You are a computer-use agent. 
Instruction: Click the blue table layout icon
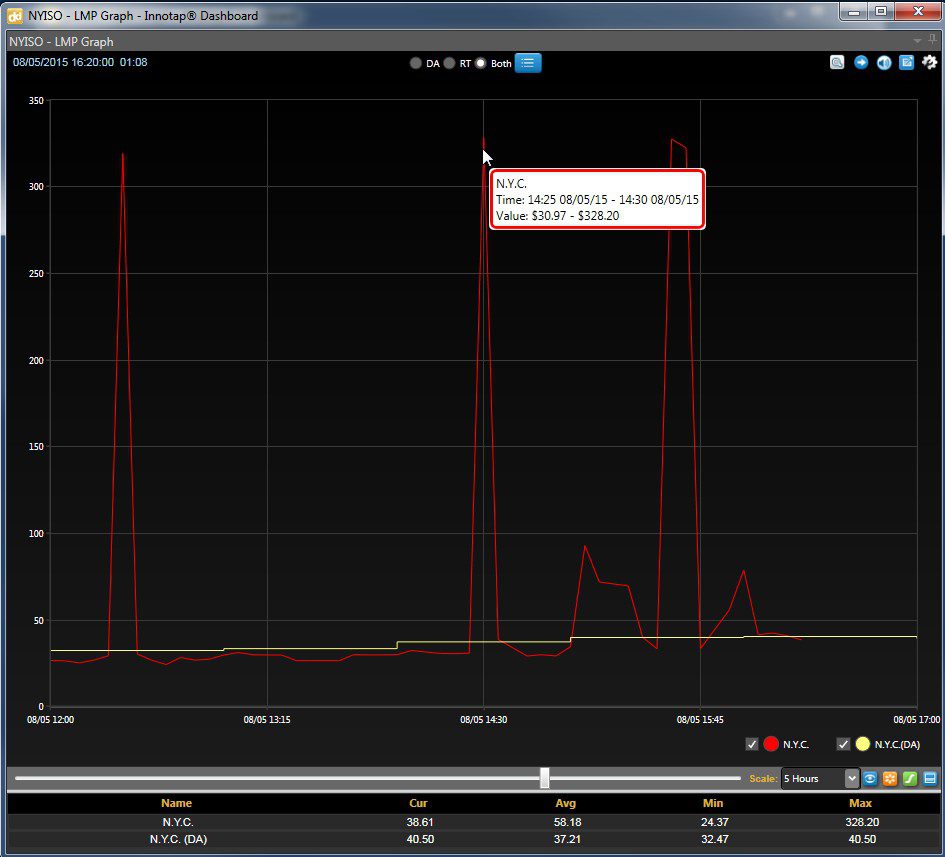930,779
